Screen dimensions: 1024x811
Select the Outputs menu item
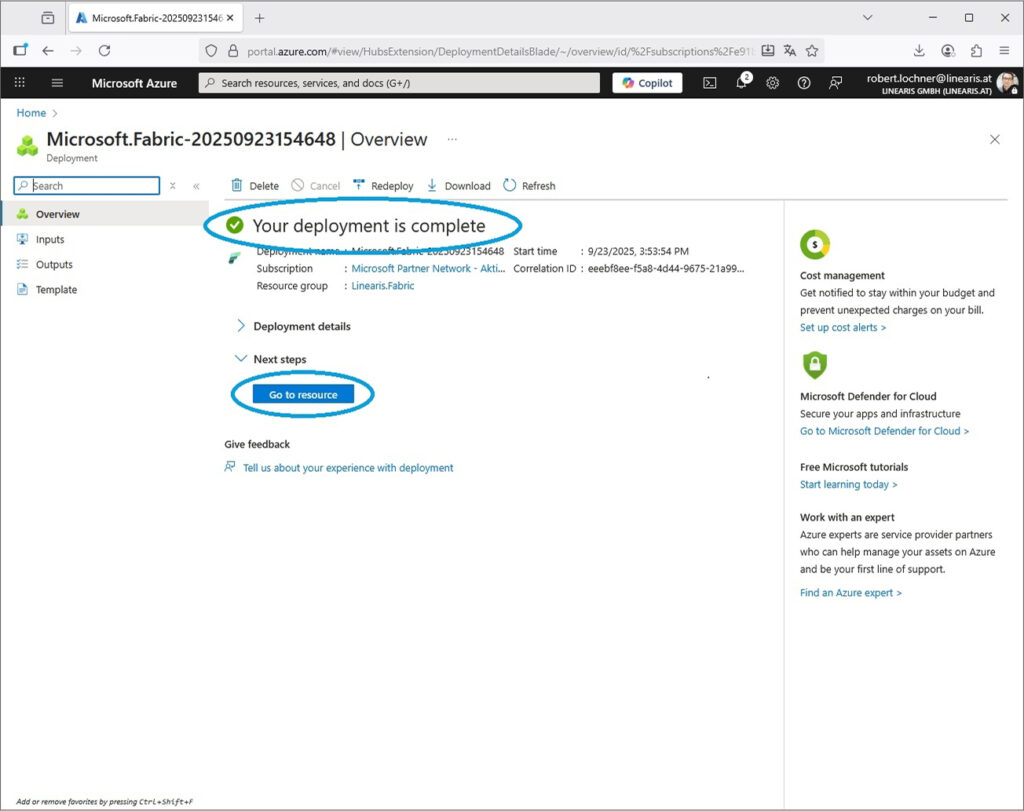coord(104,264)
